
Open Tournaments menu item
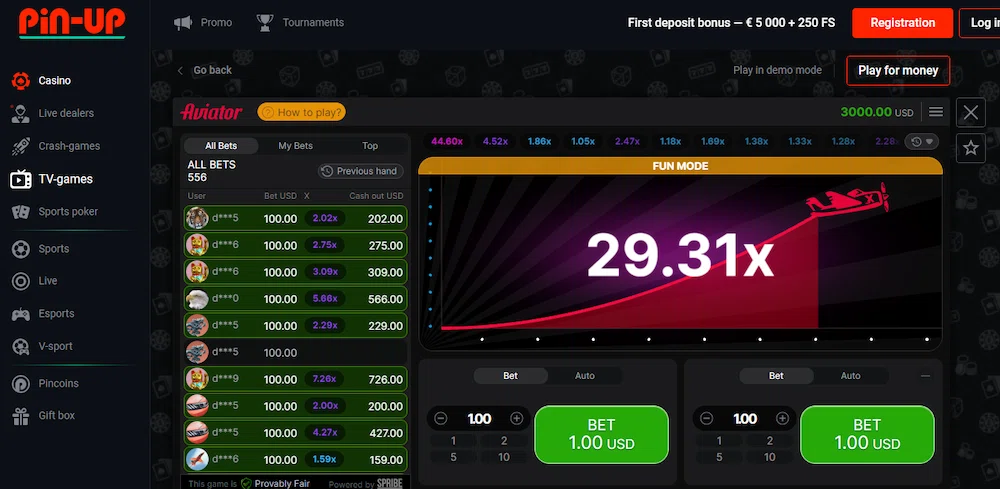pyautogui.click(x=313, y=23)
